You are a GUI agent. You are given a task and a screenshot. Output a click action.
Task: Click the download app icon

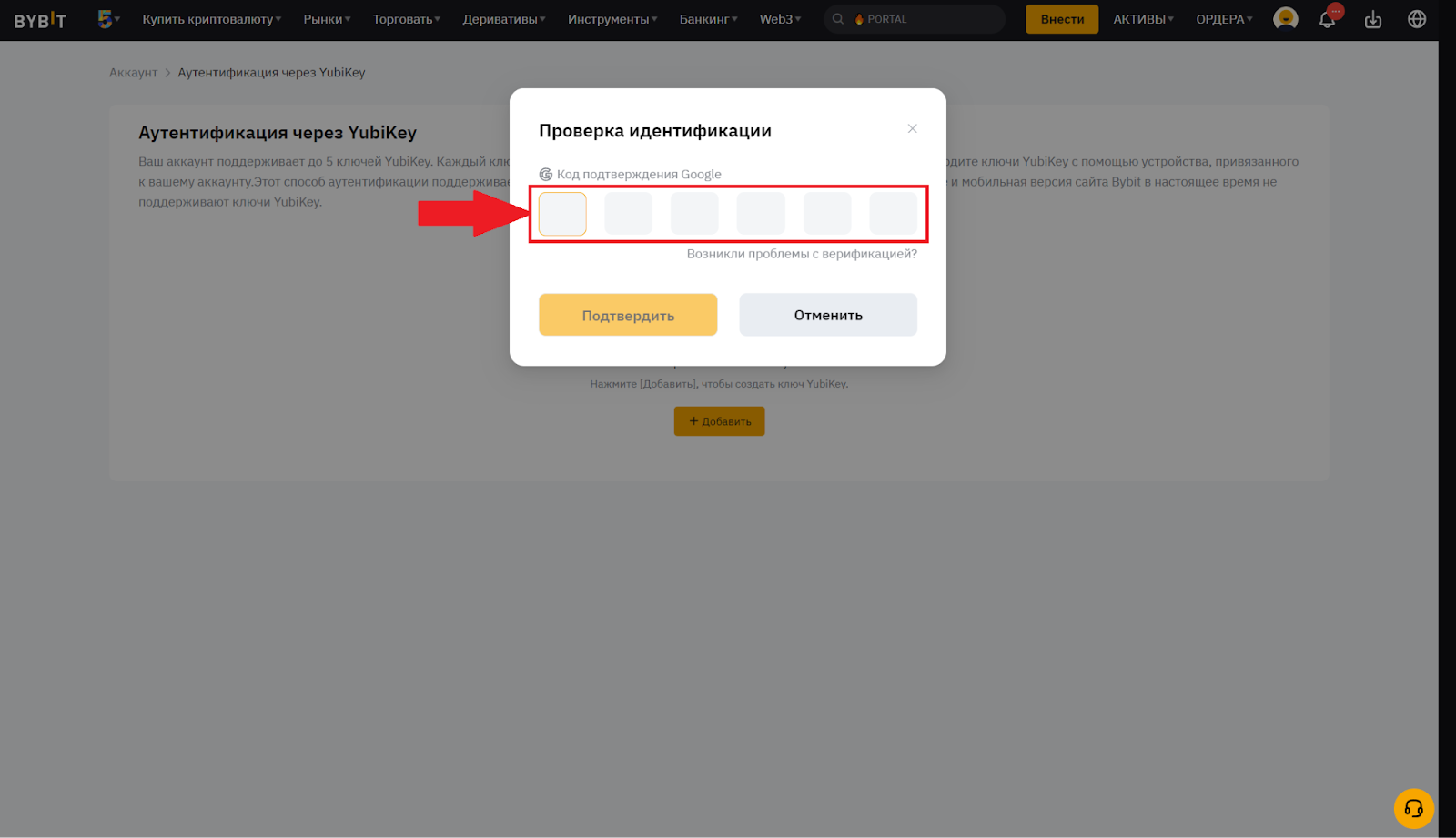click(1373, 19)
